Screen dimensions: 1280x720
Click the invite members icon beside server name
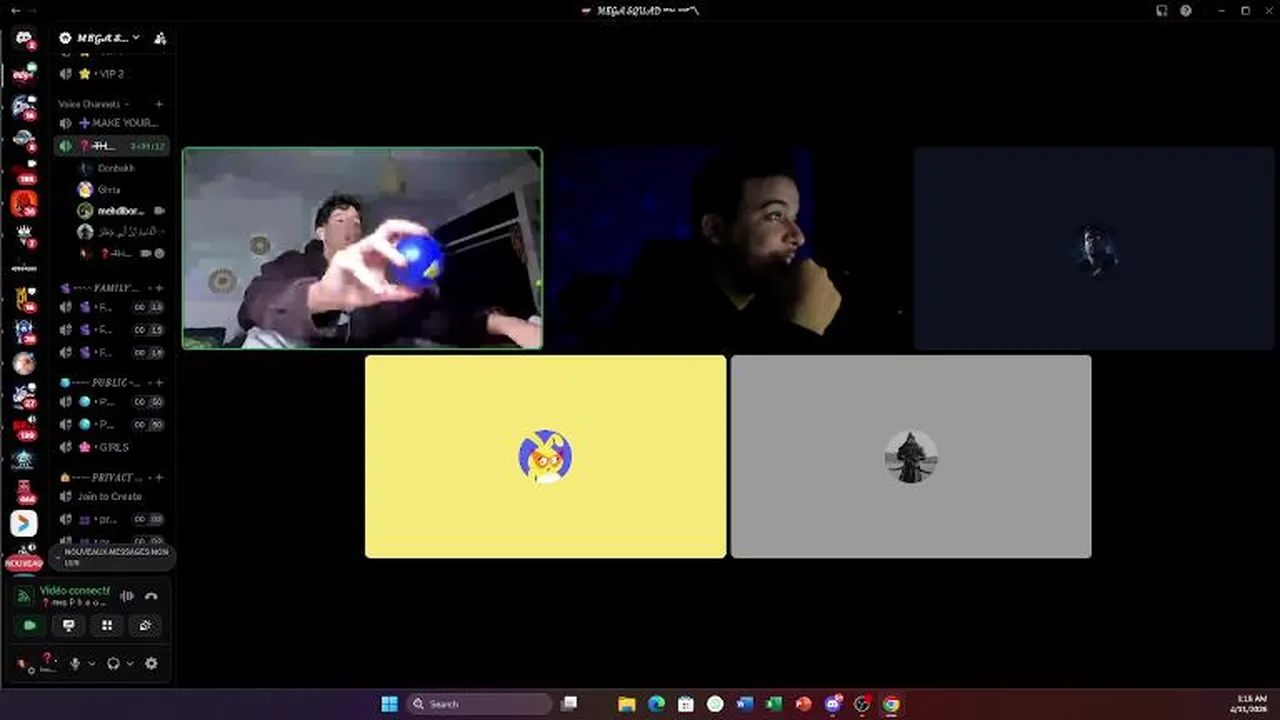pyautogui.click(x=160, y=38)
